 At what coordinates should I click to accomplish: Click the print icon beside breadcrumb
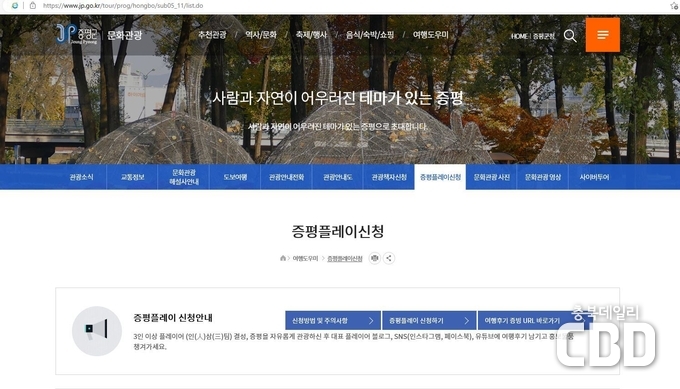pyautogui.click(x=375, y=258)
